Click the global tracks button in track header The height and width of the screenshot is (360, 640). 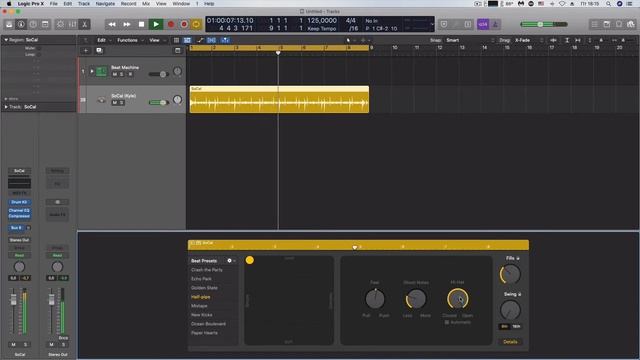178,51
